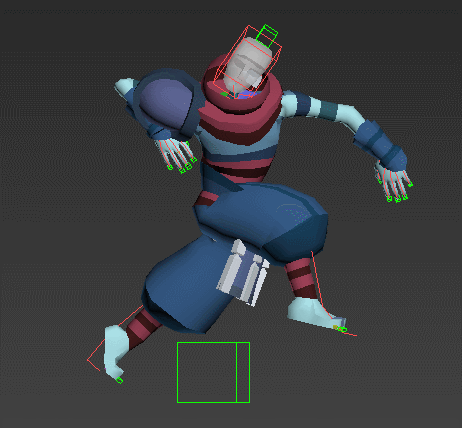Viewport: 462px width, 428px height.
Task: Select the large green root square control
Action: [213, 372]
